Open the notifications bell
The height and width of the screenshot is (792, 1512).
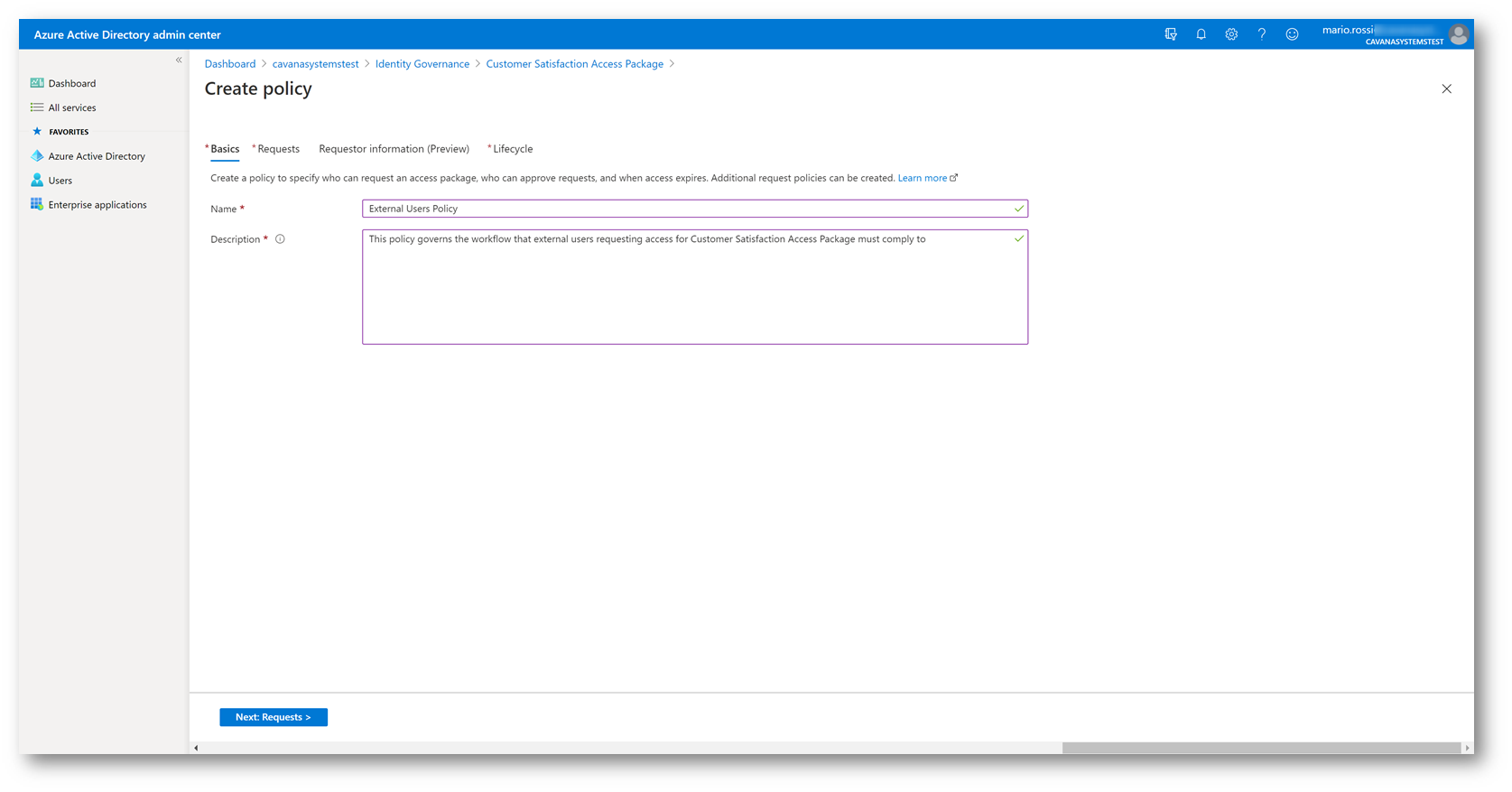click(x=1201, y=34)
